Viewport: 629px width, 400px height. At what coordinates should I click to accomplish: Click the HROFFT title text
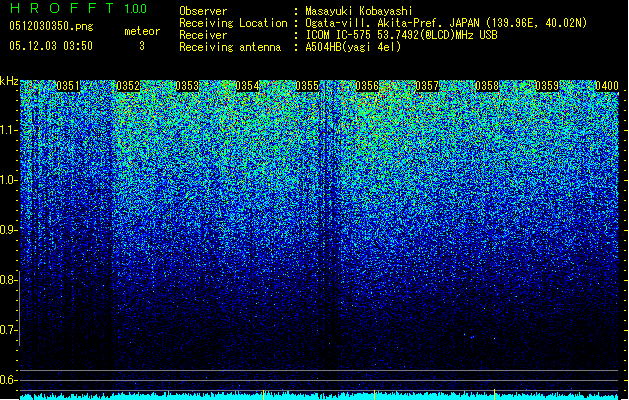tap(62, 8)
